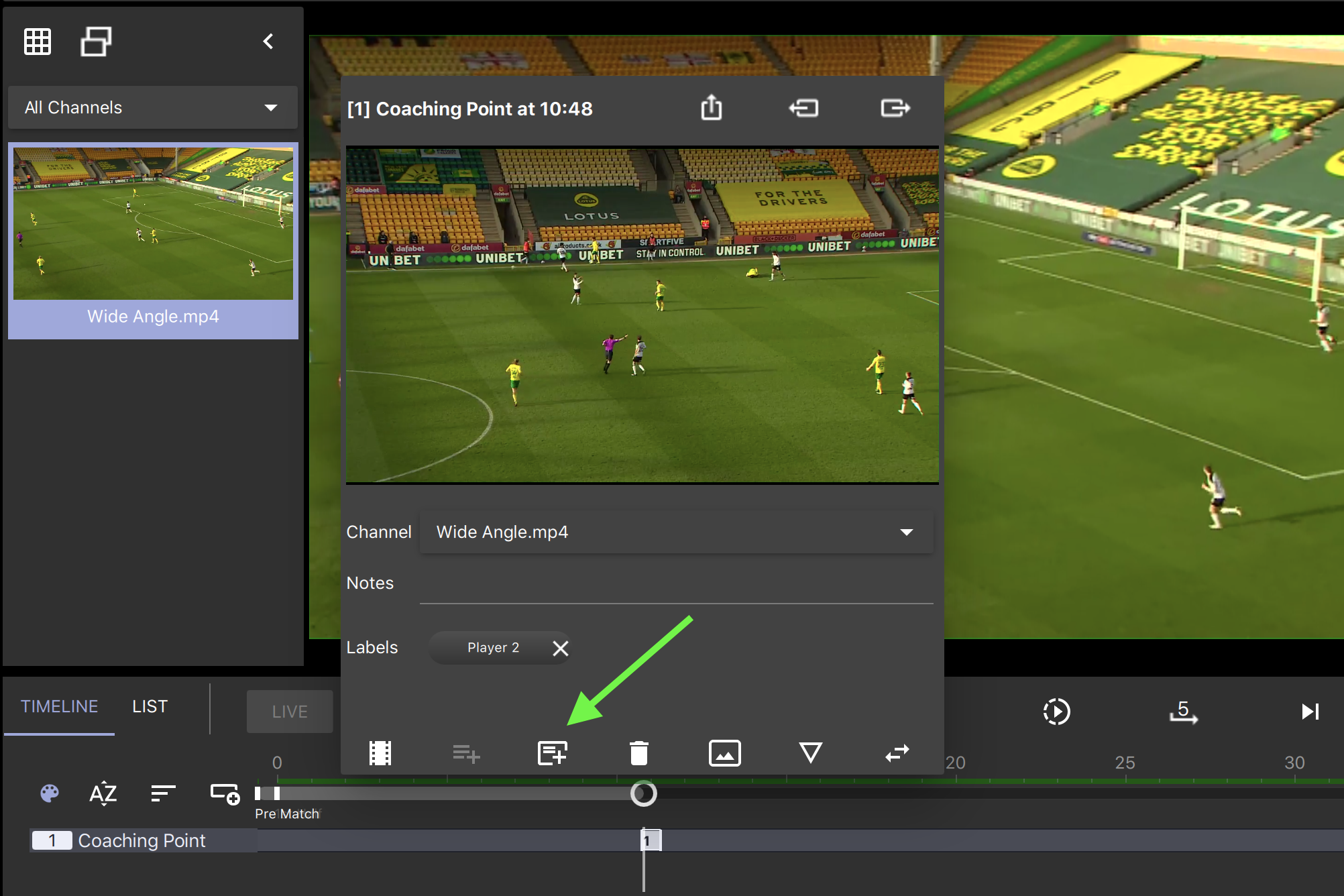Open the All Channels dropdown

click(153, 107)
